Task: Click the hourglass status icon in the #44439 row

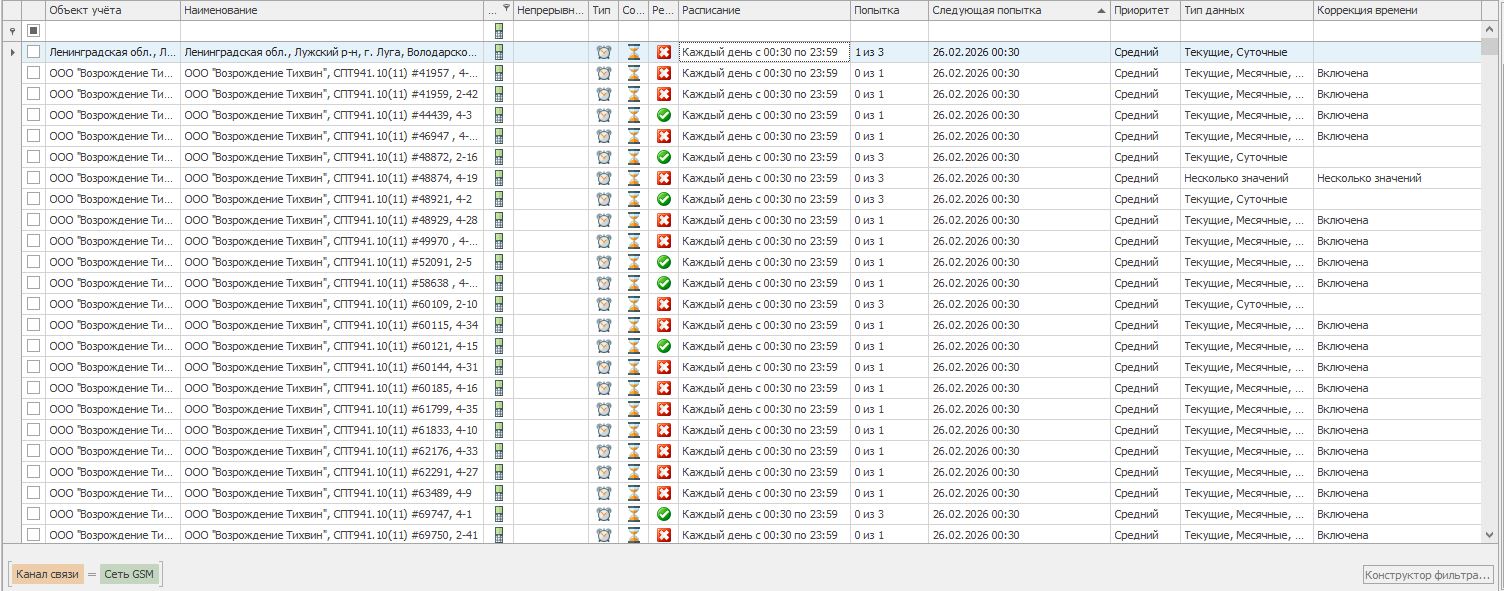Action: [x=633, y=115]
